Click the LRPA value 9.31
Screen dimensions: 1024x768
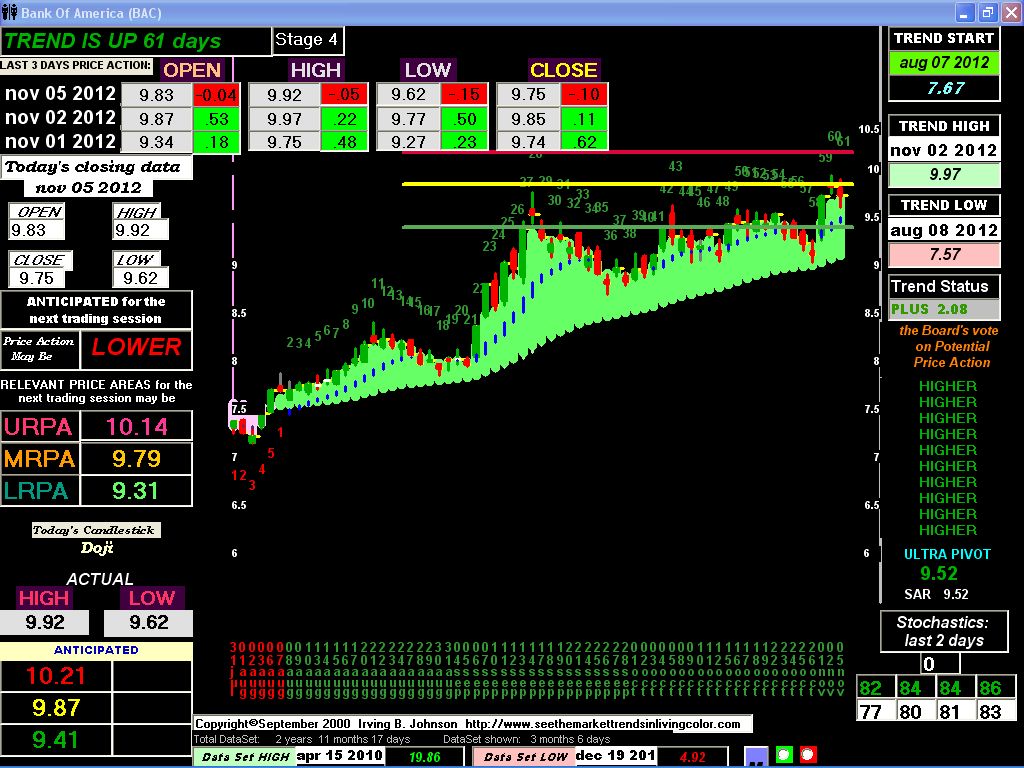(x=135, y=491)
